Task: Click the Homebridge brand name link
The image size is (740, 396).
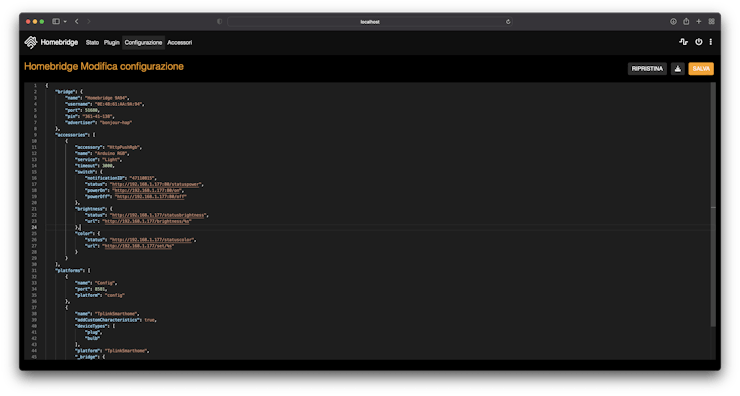Action: click(x=59, y=42)
